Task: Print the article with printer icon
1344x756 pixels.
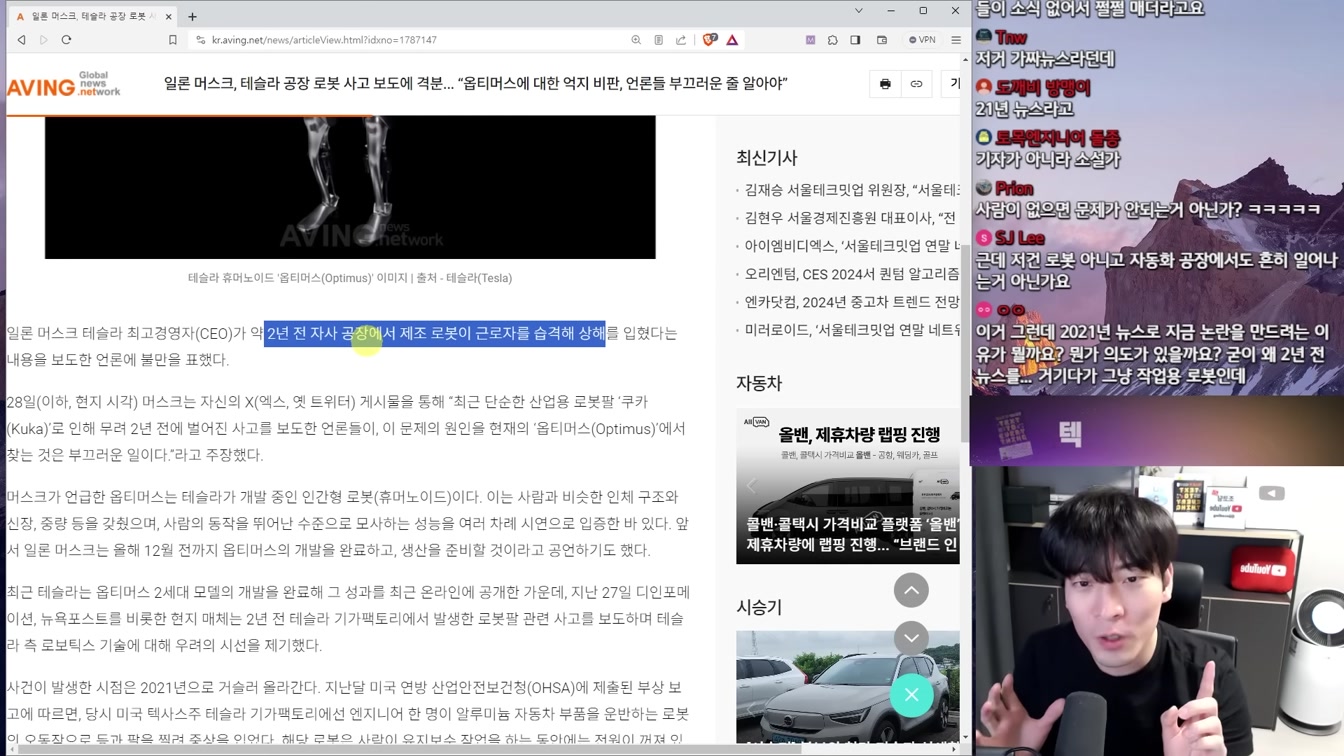Action: click(x=885, y=84)
